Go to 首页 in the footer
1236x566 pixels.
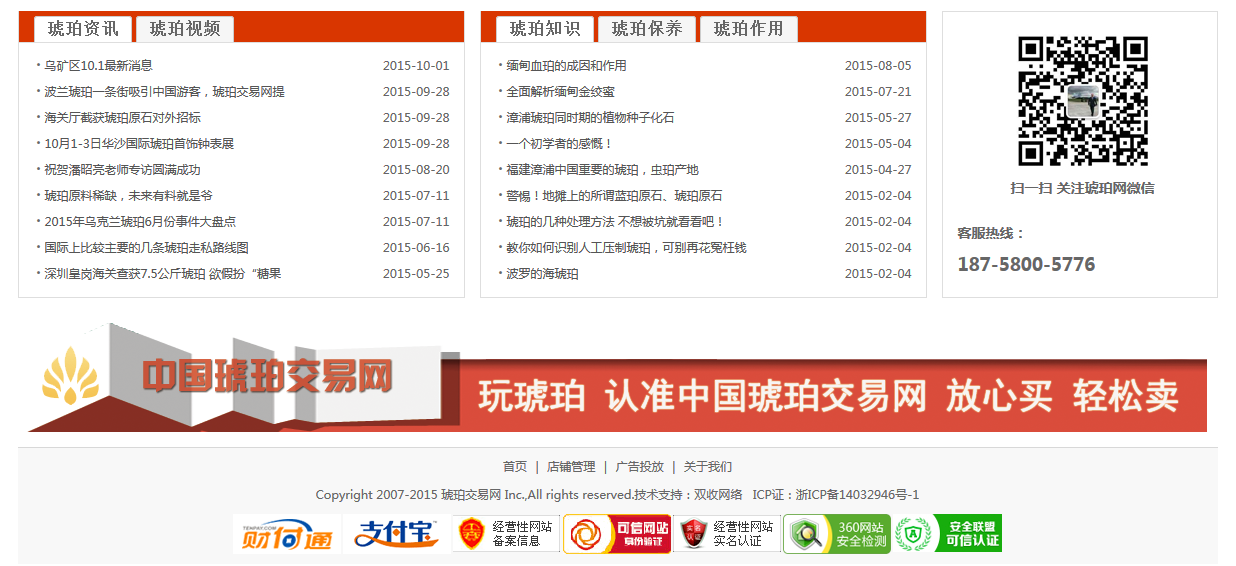coord(515,467)
